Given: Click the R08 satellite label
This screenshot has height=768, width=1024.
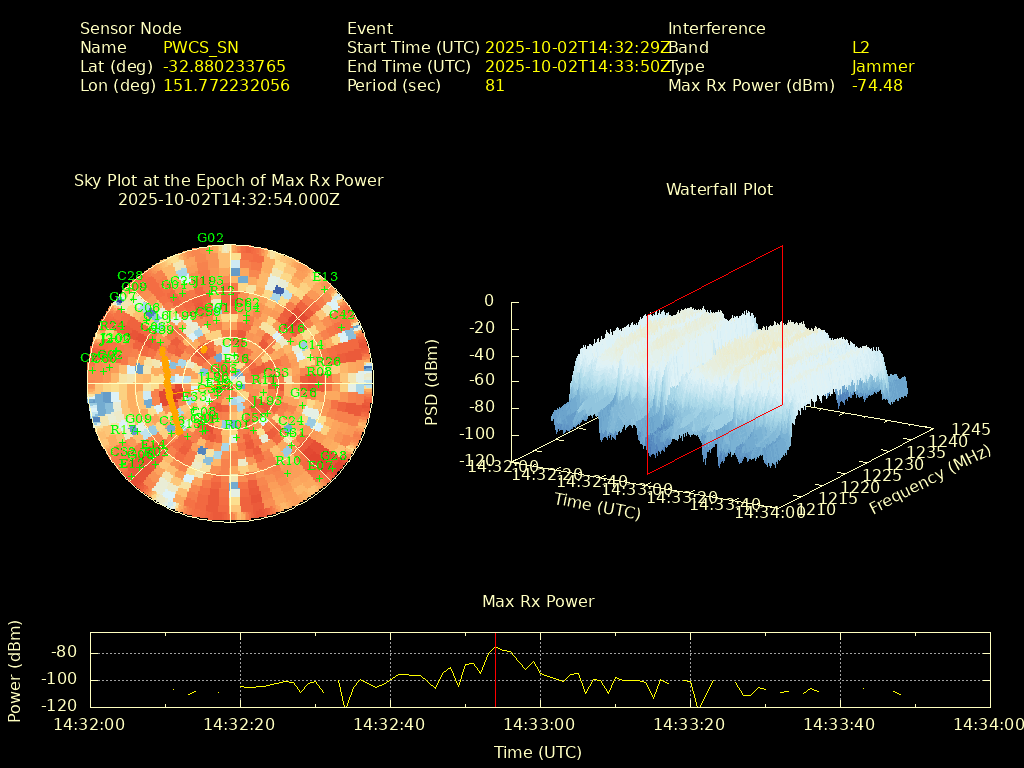Looking at the screenshot, I should pyautogui.click(x=319, y=372).
